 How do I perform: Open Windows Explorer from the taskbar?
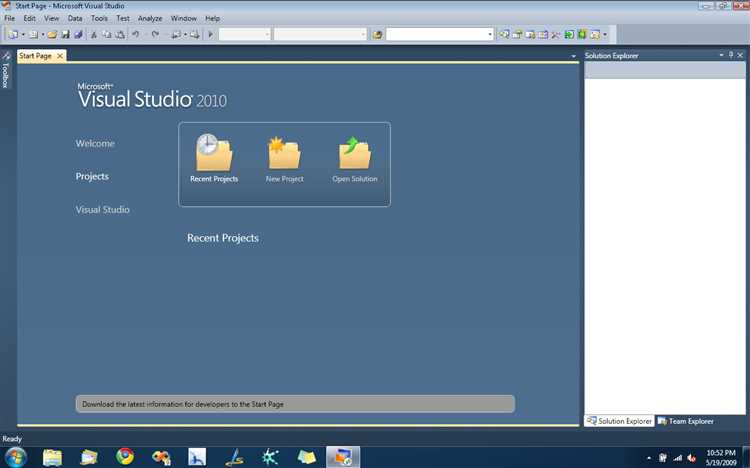[x=52, y=457]
